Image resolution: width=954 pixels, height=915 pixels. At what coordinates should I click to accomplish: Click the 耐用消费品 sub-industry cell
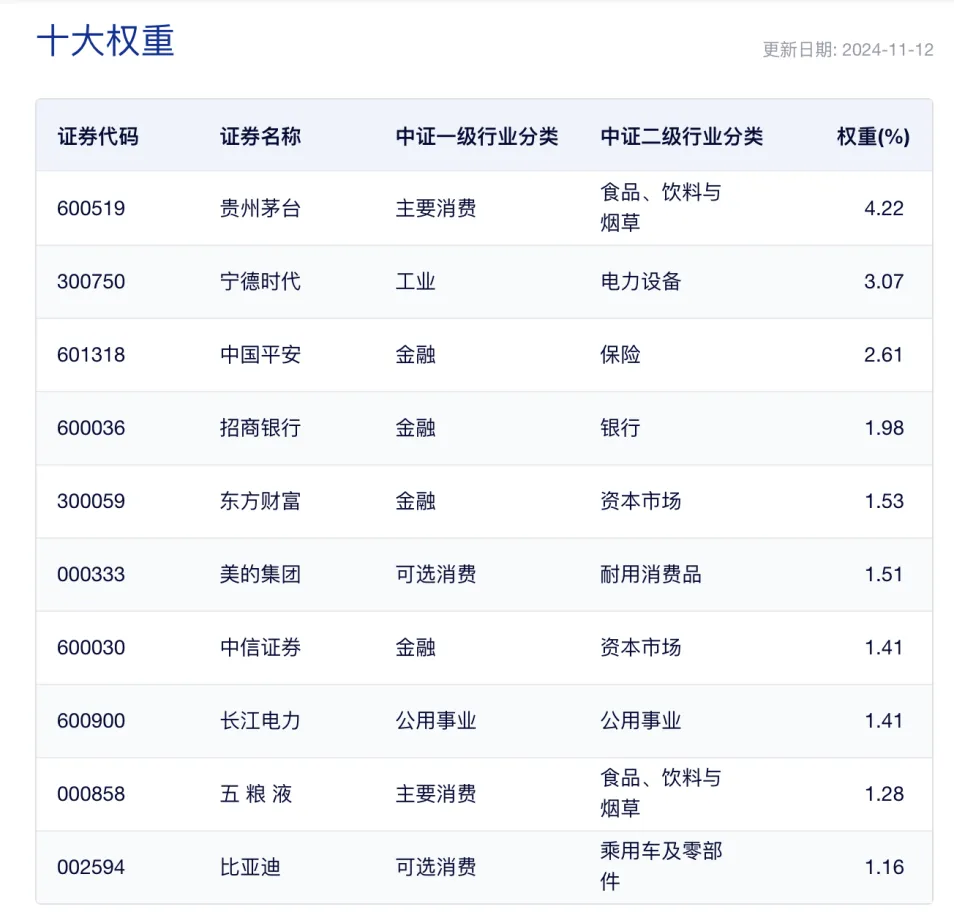coord(651,574)
